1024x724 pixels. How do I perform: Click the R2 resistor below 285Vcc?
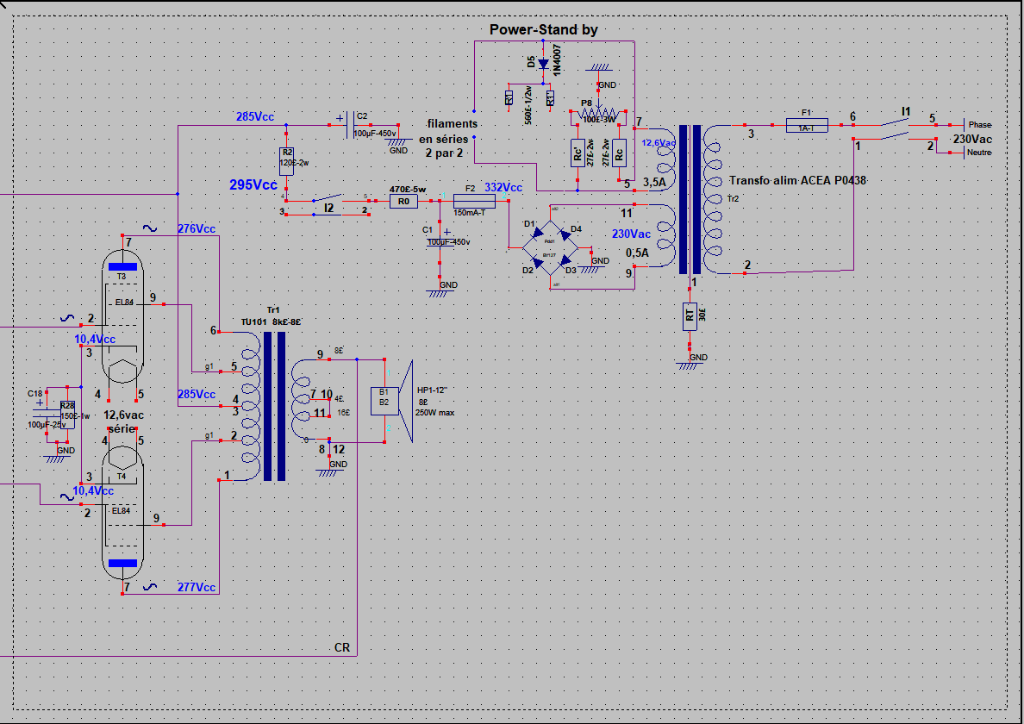pyautogui.click(x=286, y=161)
